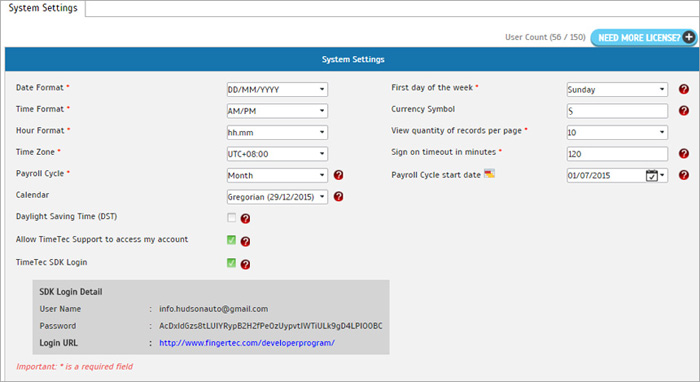The width and height of the screenshot is (700, 382).
Task: Click help icon for First day of the week
Action: [683, 89]
